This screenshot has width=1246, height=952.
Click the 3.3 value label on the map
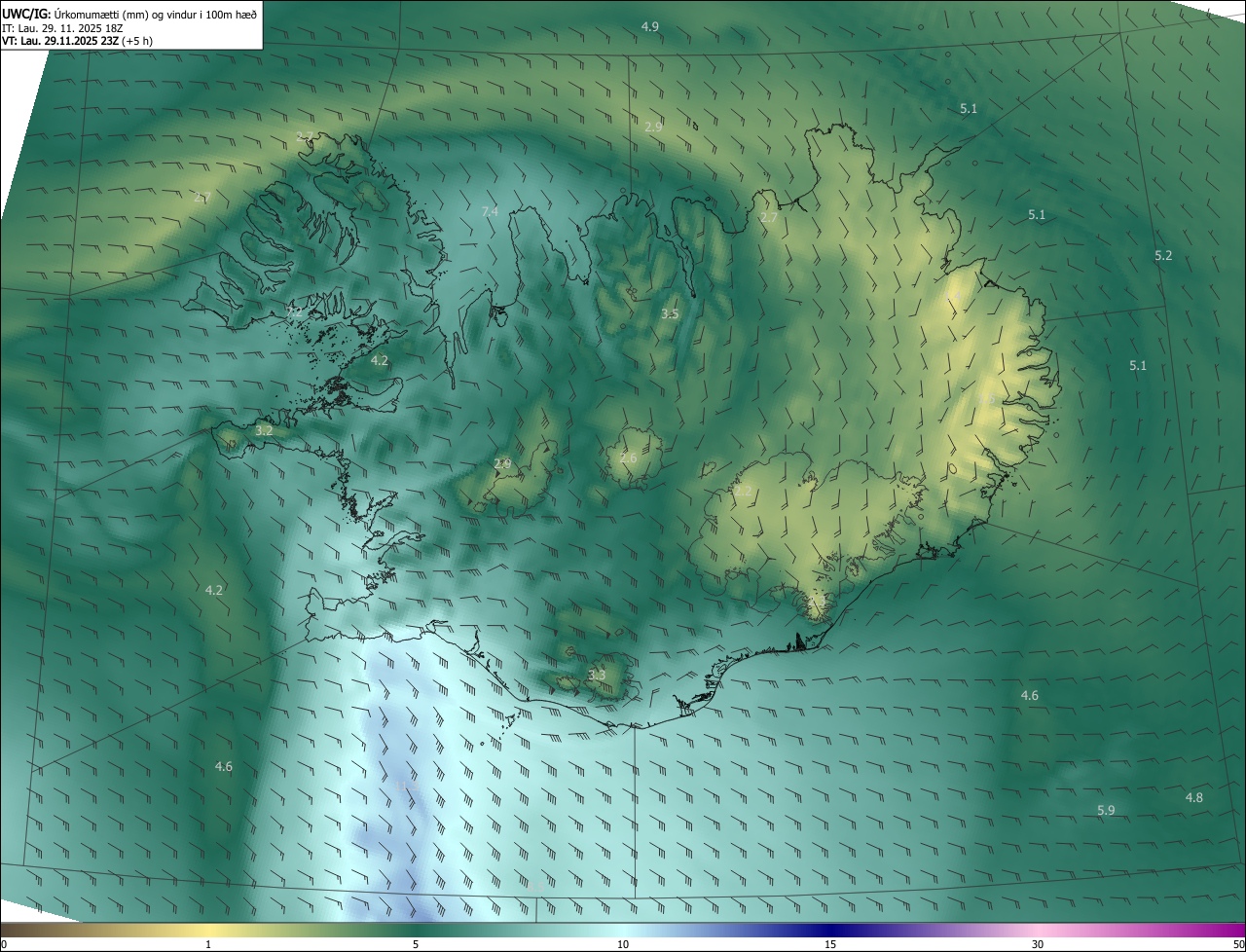coord(597,675)
